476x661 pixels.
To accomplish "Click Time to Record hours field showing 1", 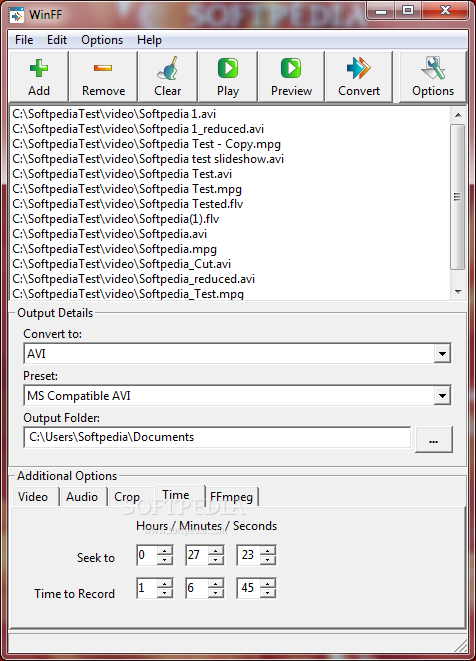I will click(x=147, y=588).
